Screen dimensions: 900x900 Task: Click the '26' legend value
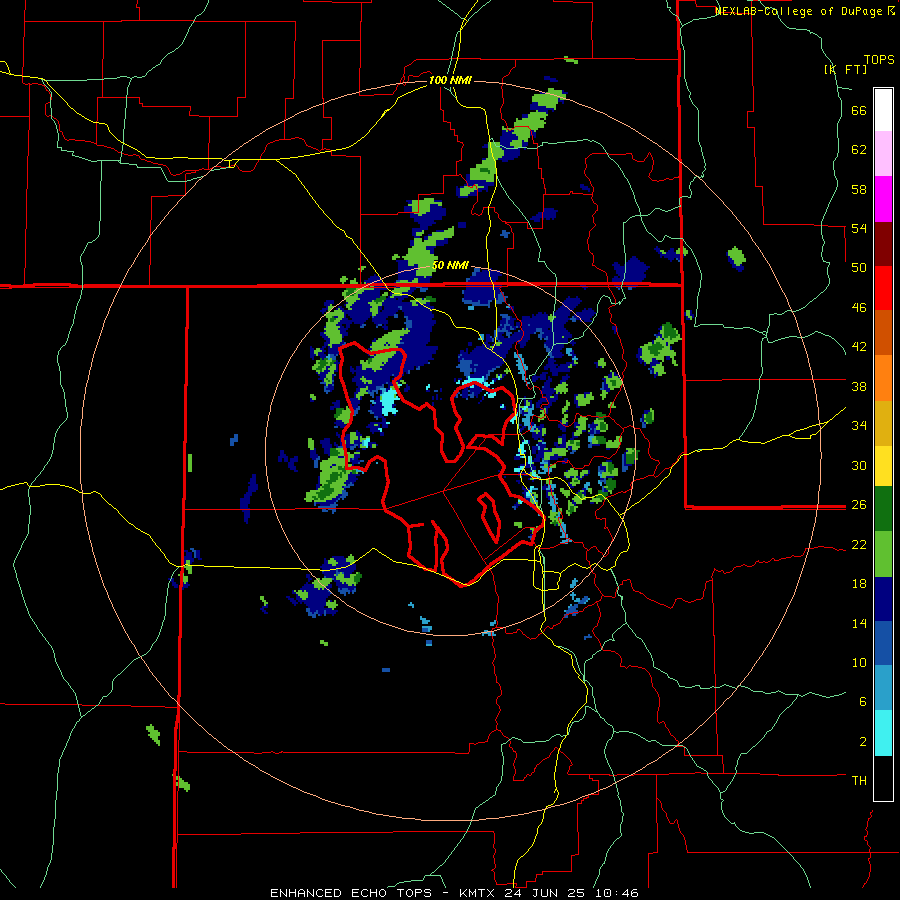tap(859, 505)
